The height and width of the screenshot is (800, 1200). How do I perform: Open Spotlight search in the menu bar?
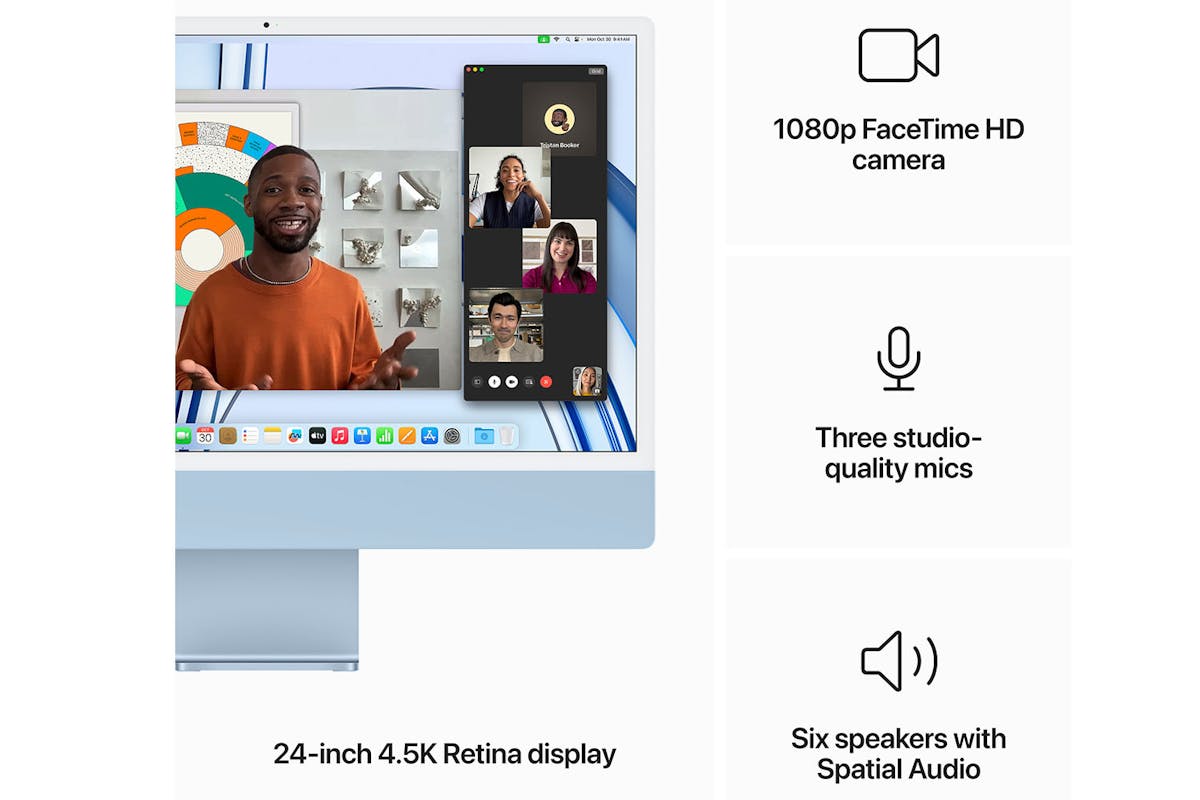[x=568, y=39]
